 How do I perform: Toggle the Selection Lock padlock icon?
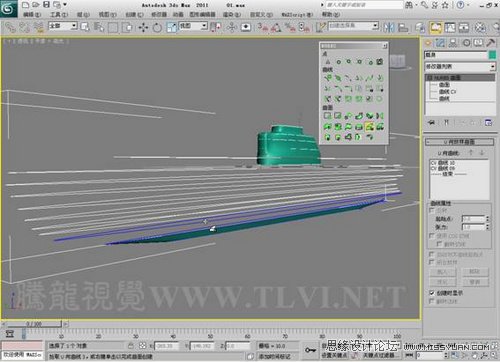131,346
